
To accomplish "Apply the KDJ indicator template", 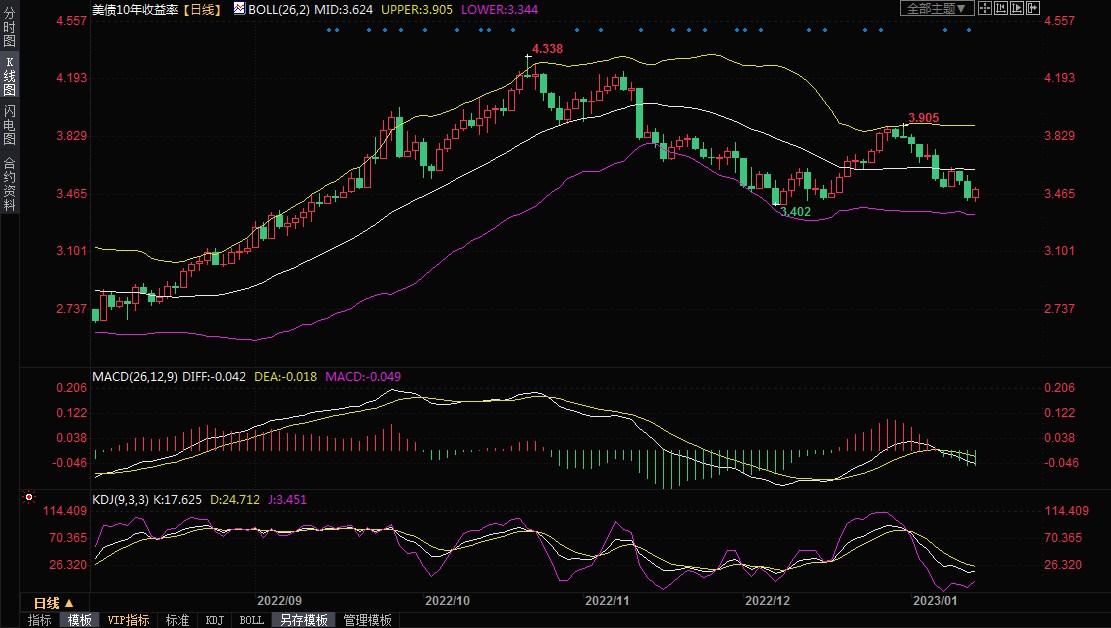I will coord(214,620).
